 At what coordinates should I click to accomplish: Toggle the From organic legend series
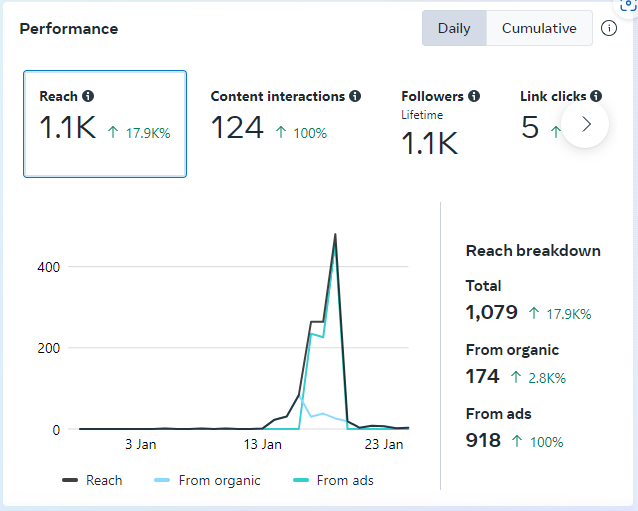click(x=208, y=480)
